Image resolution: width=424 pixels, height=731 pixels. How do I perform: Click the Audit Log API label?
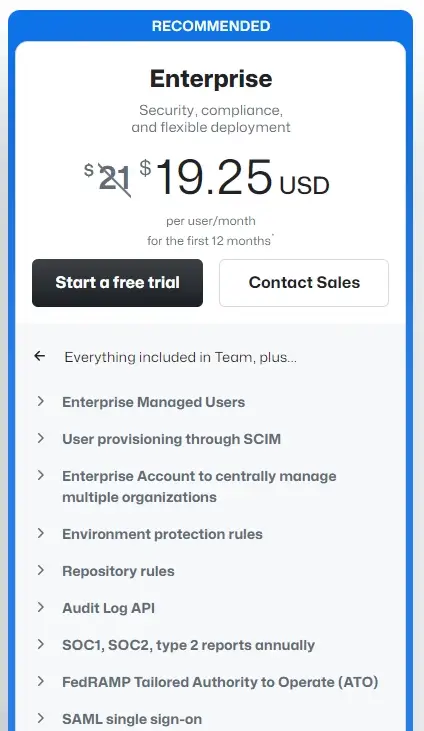tap(109, 608)
